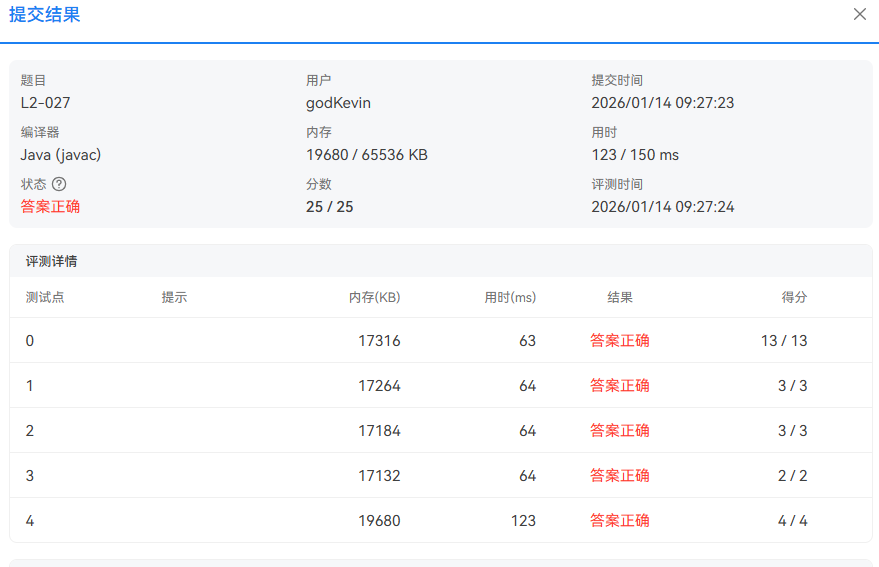
Task: Click the 测试点 column header
Action: (x=45, y=297)
